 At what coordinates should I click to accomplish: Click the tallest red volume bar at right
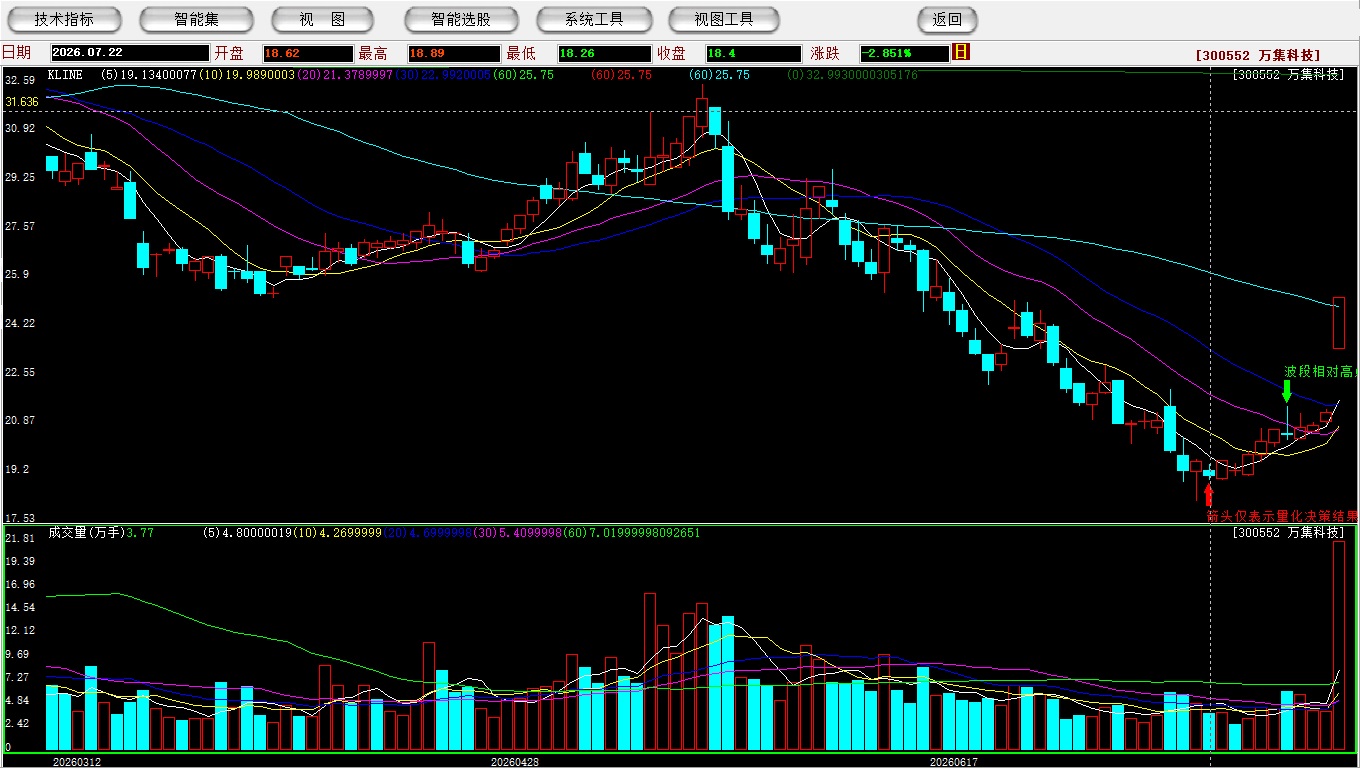click(1339, 646)
